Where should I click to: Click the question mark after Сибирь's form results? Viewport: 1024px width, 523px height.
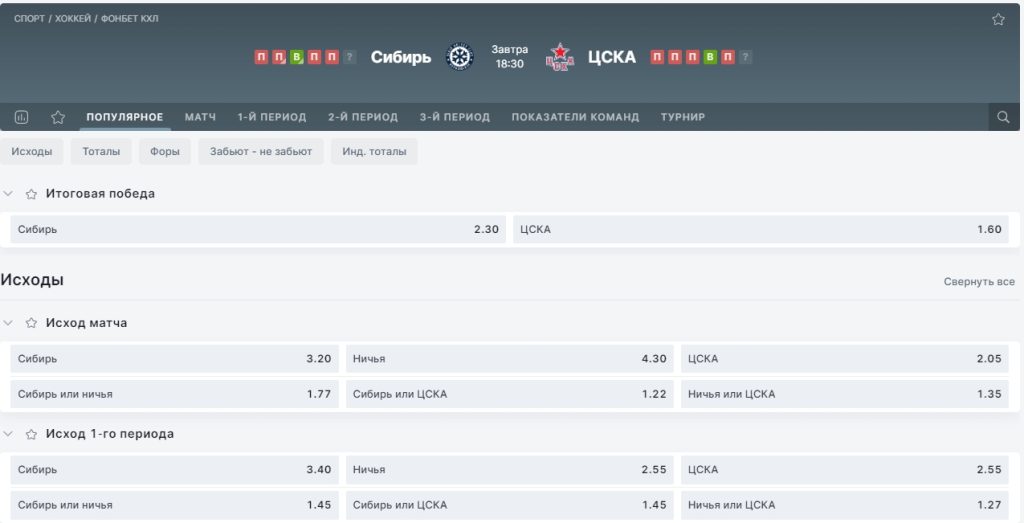(x=349, y=57)
